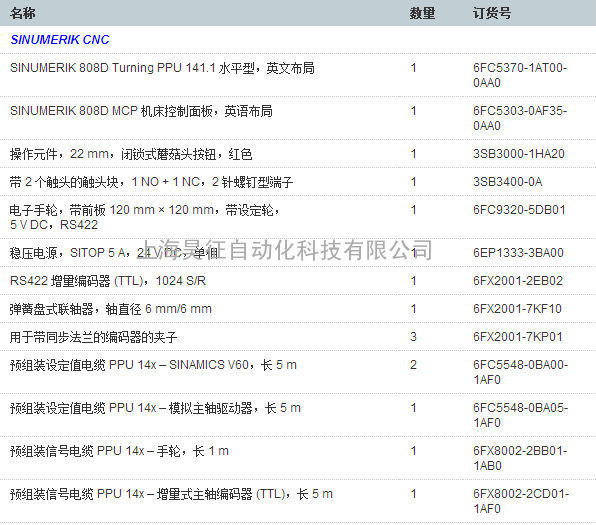Select order number 6FX2001-7KP01
The width and height of the screenshot is (596, 525).
(x=517, y=337)
